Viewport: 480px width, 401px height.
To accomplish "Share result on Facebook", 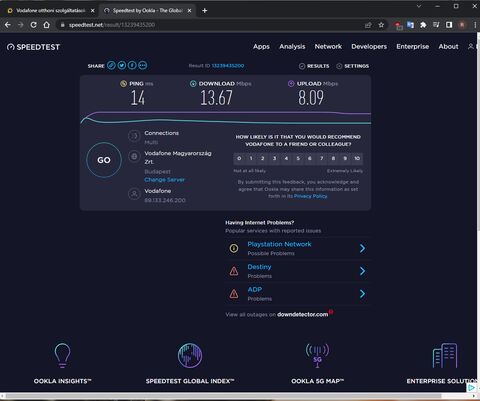I will 132,65.
